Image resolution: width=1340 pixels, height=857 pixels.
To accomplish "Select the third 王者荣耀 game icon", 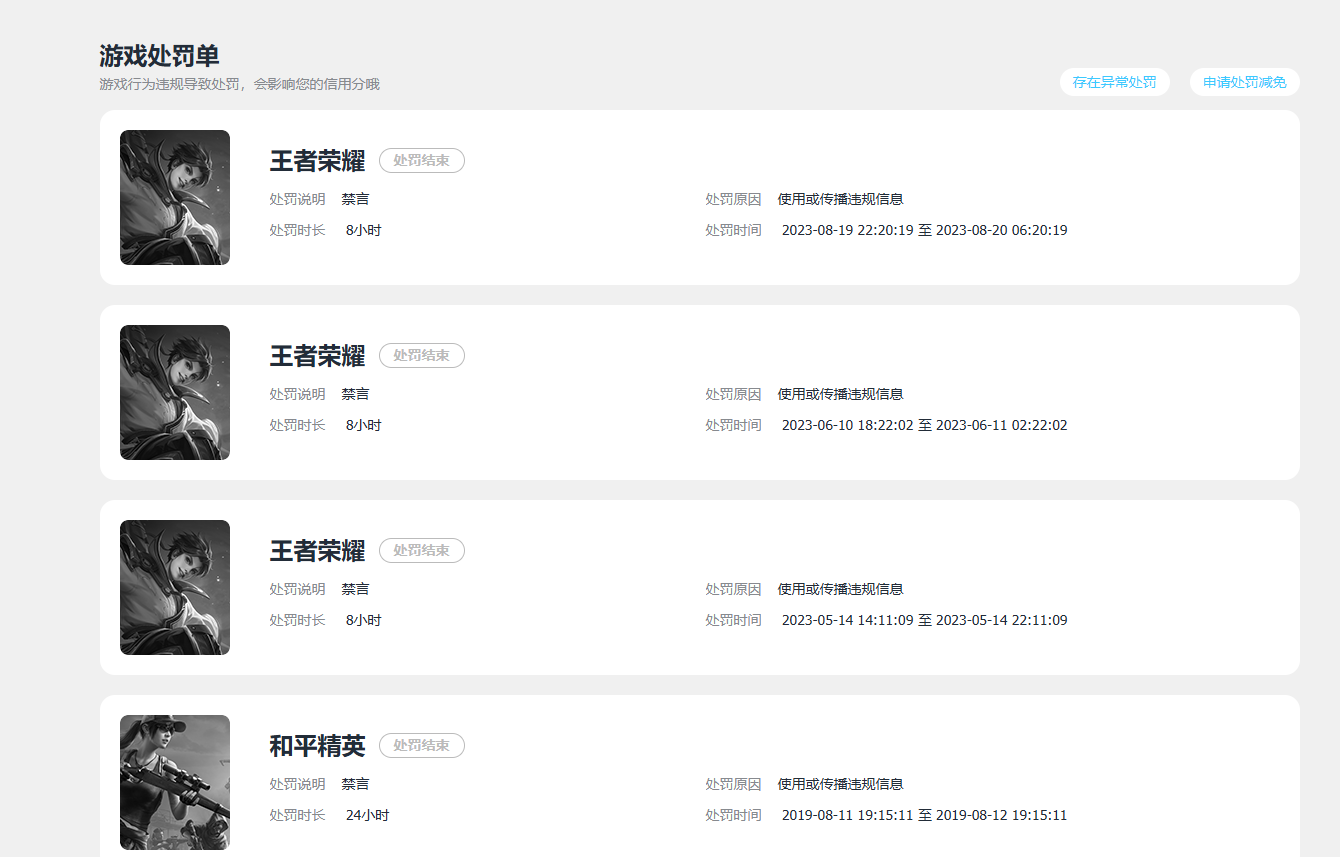I will click(174, 587).
